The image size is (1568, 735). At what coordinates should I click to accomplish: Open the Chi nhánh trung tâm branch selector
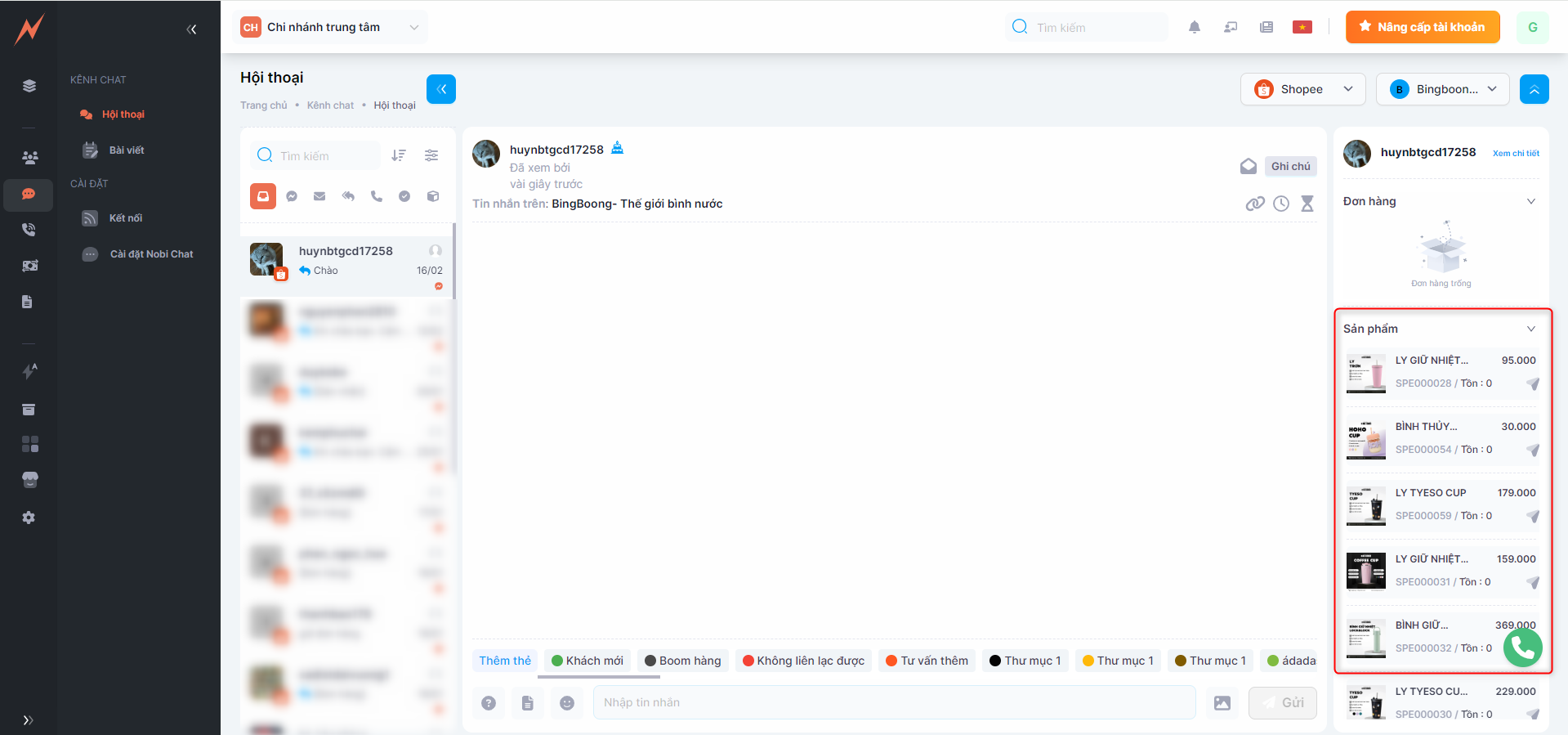(x=330, y=27)
